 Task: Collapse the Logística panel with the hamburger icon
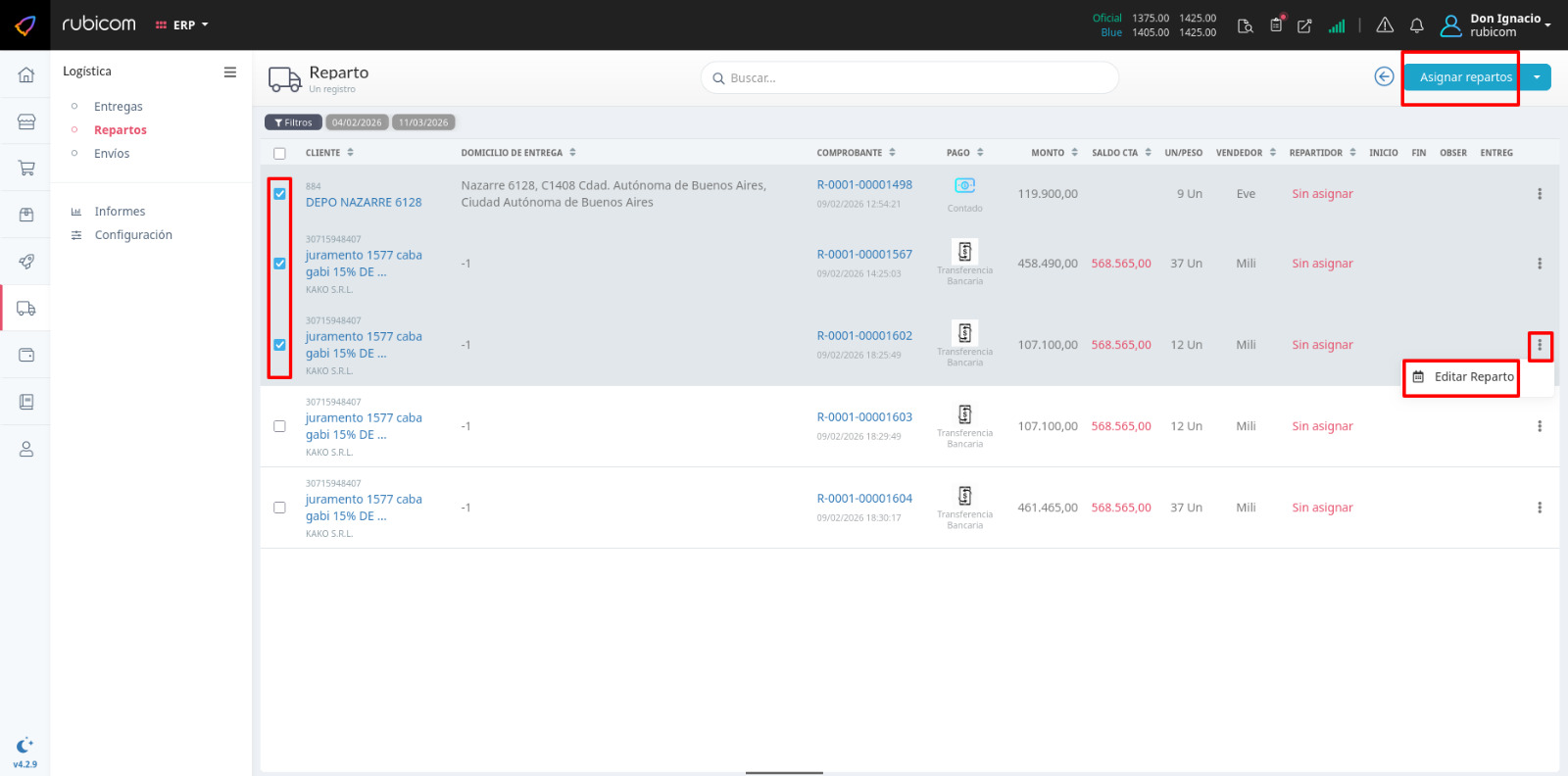230,72
